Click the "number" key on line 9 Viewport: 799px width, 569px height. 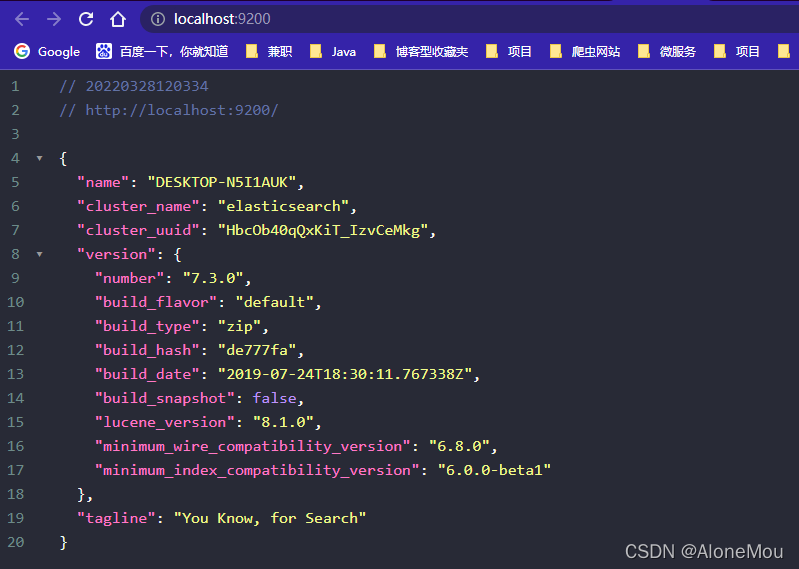[x=129, y=278]
